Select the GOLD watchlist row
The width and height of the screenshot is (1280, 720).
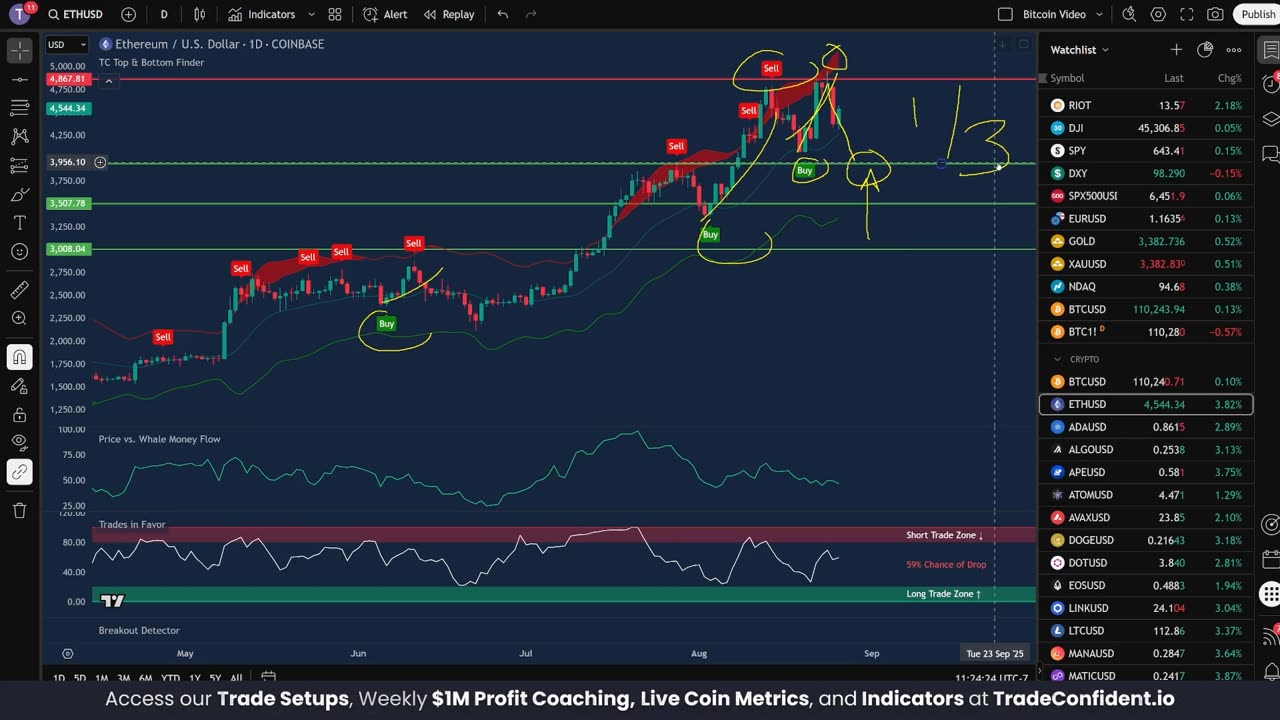point(1145,241)
